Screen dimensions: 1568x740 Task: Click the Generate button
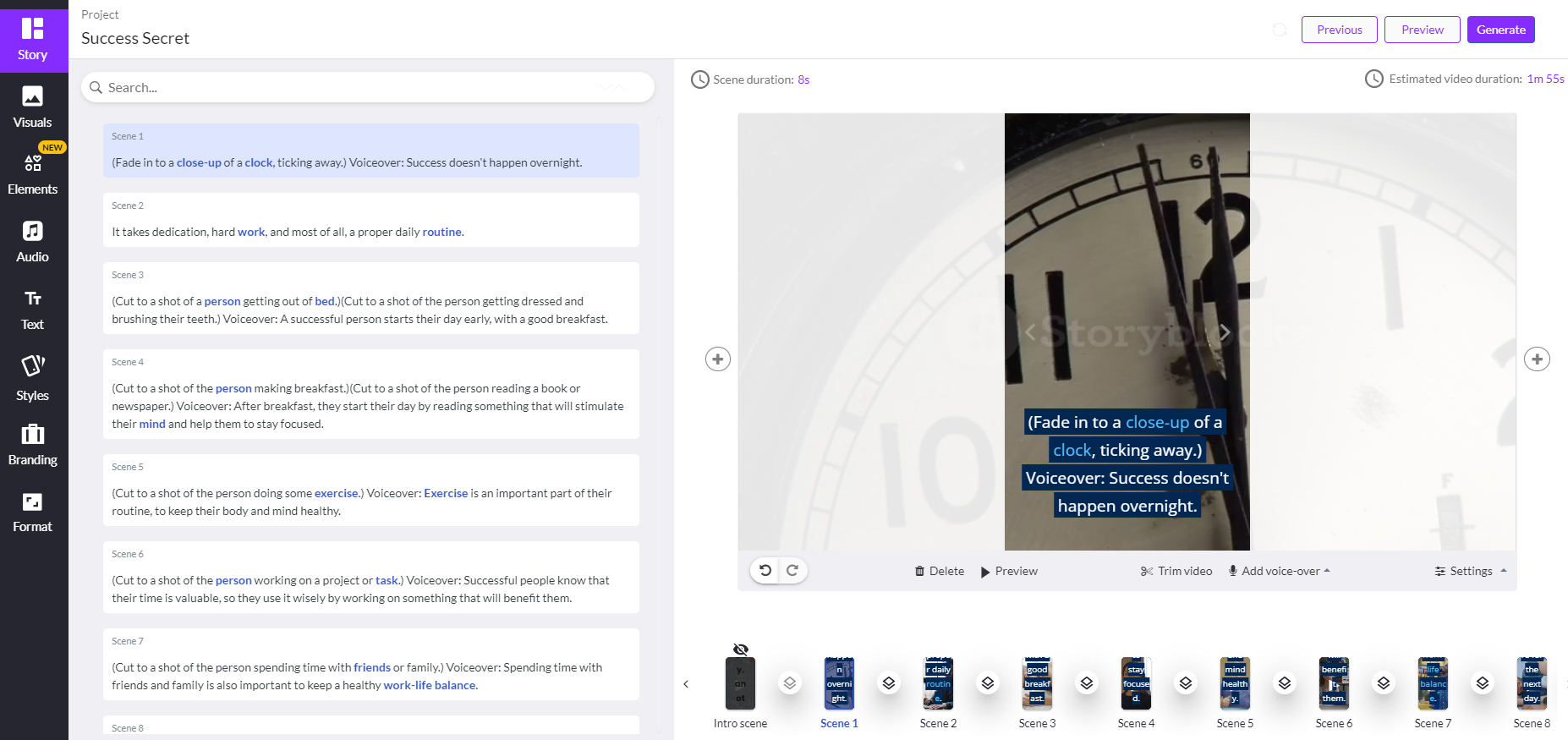(1500, 30)
